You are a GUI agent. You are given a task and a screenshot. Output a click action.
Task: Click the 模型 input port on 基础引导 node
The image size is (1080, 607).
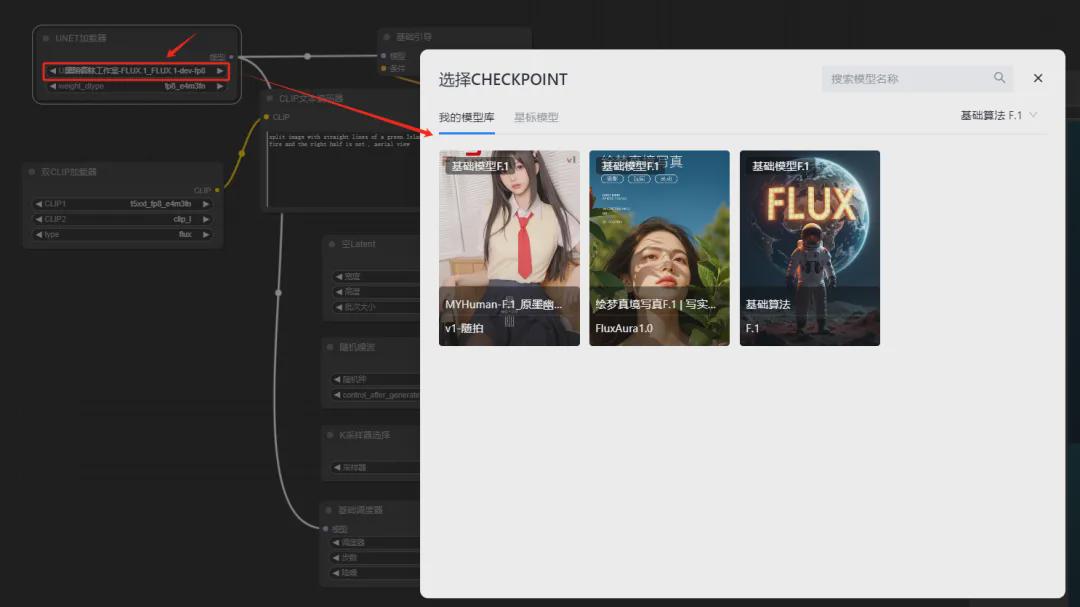tap(382, 55)
